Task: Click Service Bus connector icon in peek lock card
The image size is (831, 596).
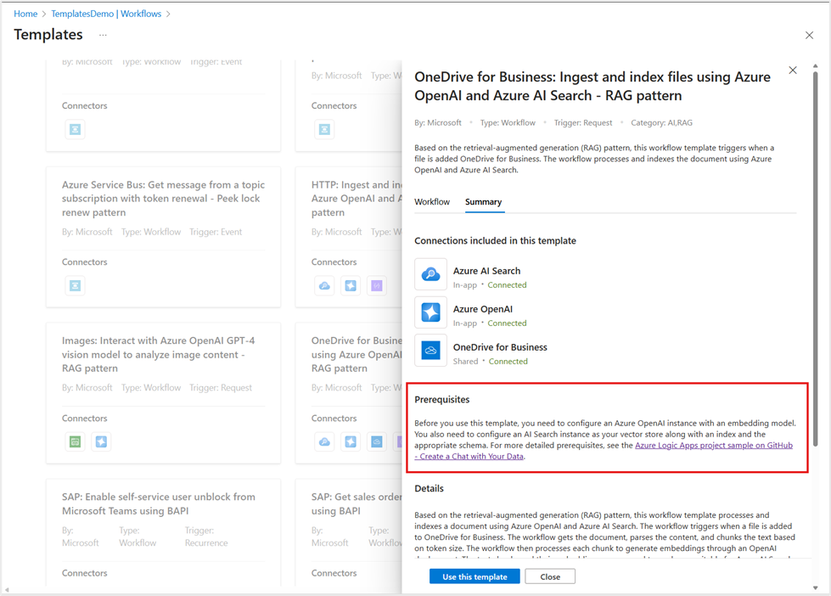Action: pos(75,286)
